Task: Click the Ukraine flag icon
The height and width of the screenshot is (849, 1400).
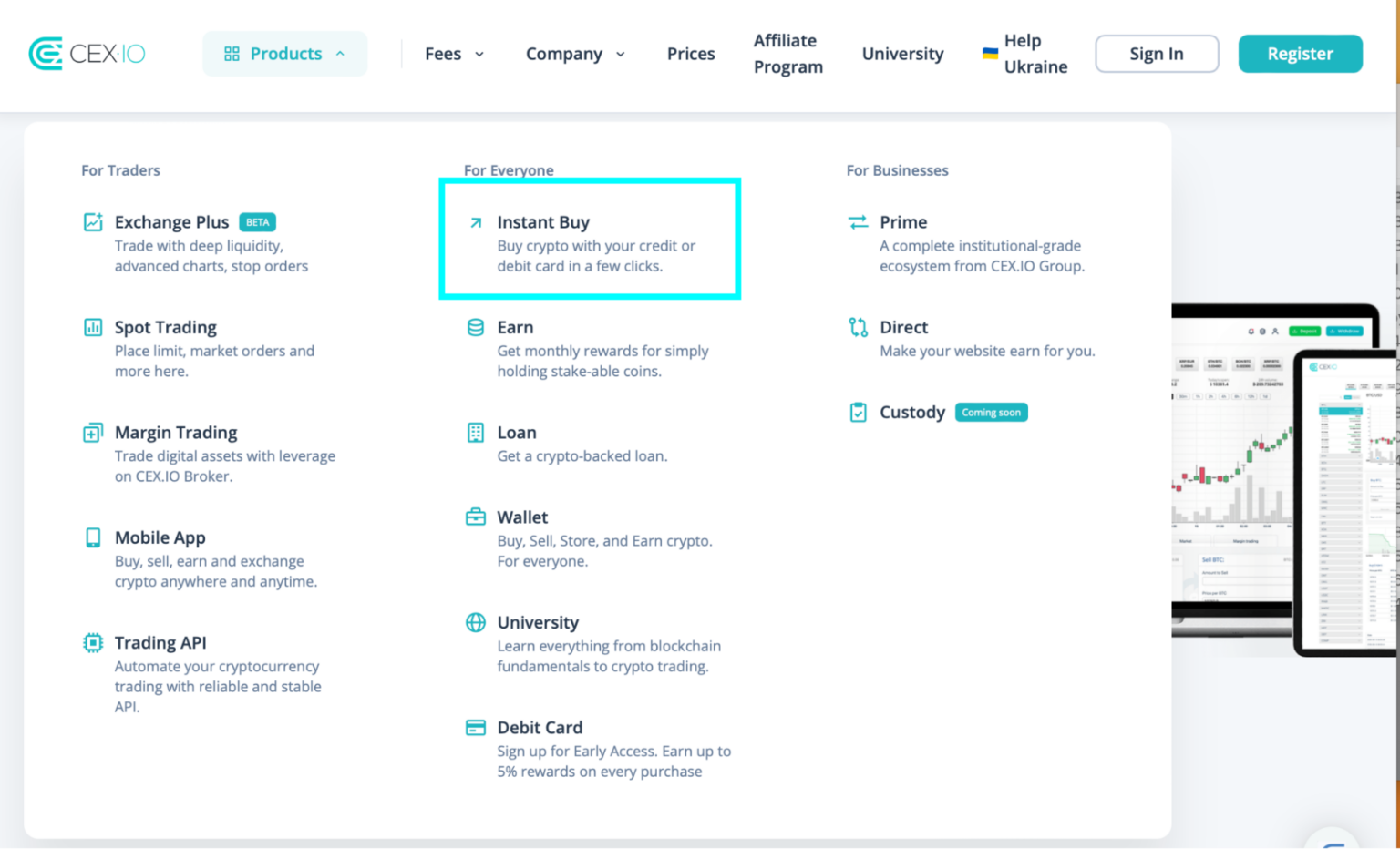Action: (x=989, y=53)
